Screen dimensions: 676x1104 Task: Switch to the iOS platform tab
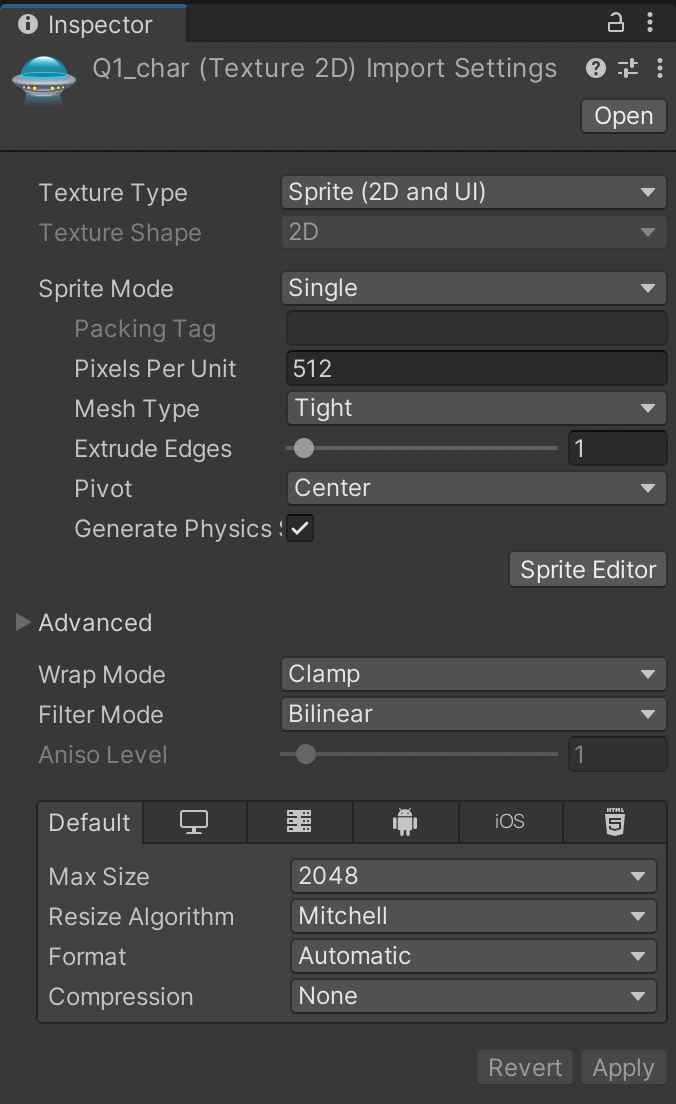click(x=509, y=822)
